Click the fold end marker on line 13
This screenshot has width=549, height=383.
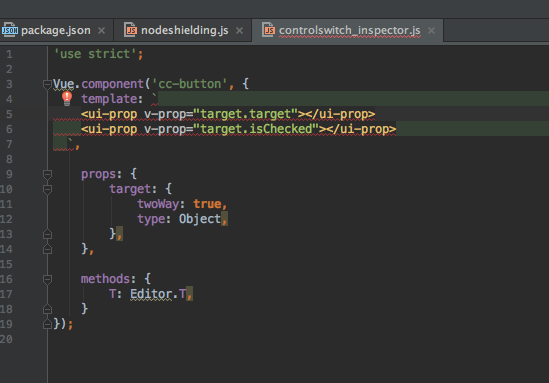(47, 234)
